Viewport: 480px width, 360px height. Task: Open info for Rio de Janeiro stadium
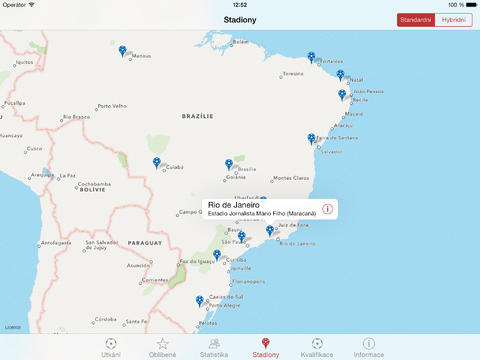[327, 209]
